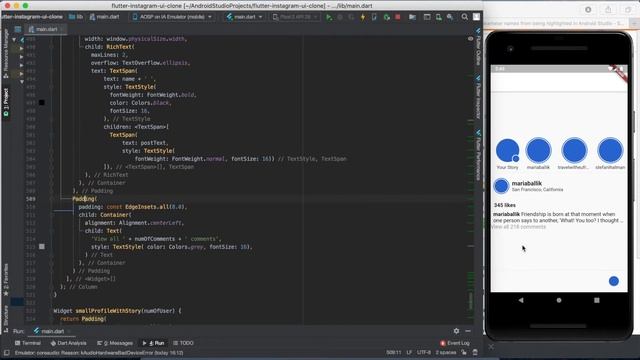
Task: Click the Attach debugger icon in toolbar
Action: coord(386,17)
